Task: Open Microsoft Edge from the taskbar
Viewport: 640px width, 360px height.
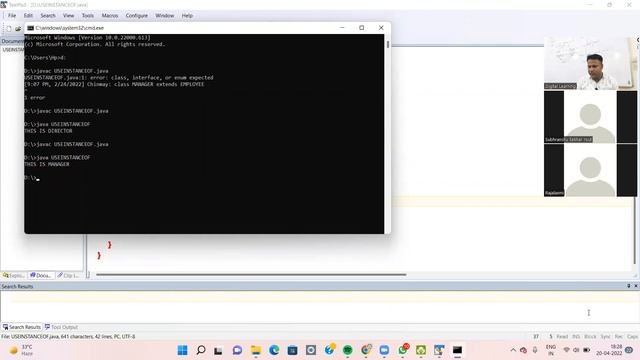Action: pyautogui.click(x=274, y=350)
